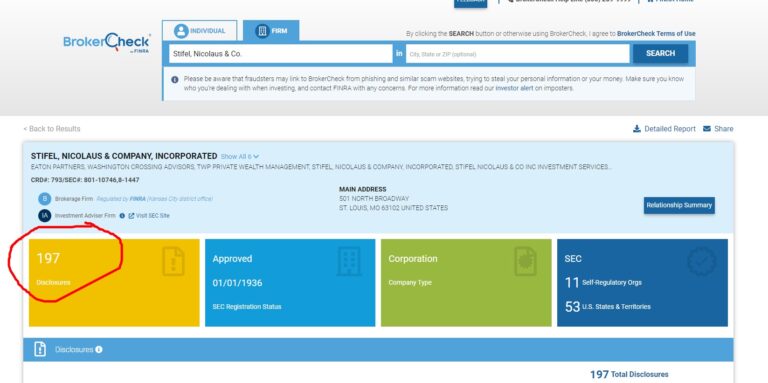
Task: Focus the firm name search field
Action: pyautogui.click(x=281, y=54)
